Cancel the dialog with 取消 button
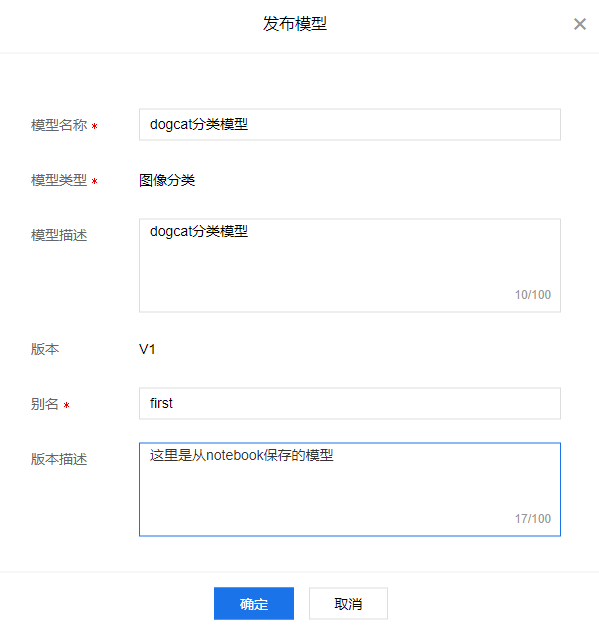Screen dimensions: 599x628 (348, 603)
